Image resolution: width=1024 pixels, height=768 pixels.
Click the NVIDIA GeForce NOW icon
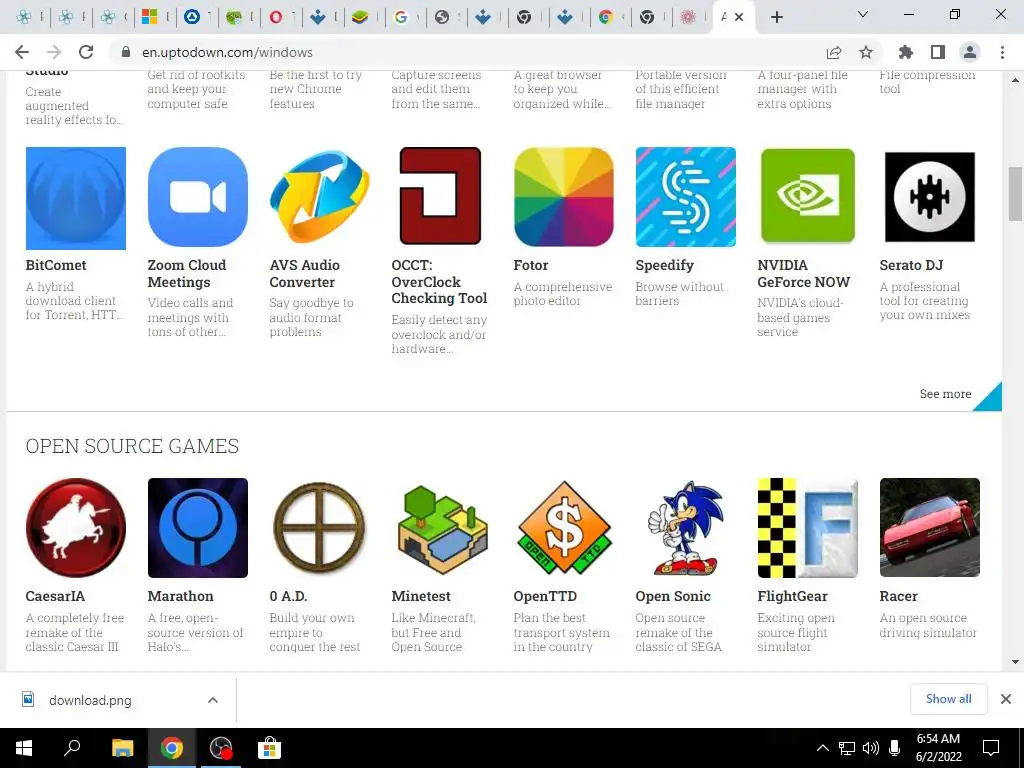click(x=808, y=196)
